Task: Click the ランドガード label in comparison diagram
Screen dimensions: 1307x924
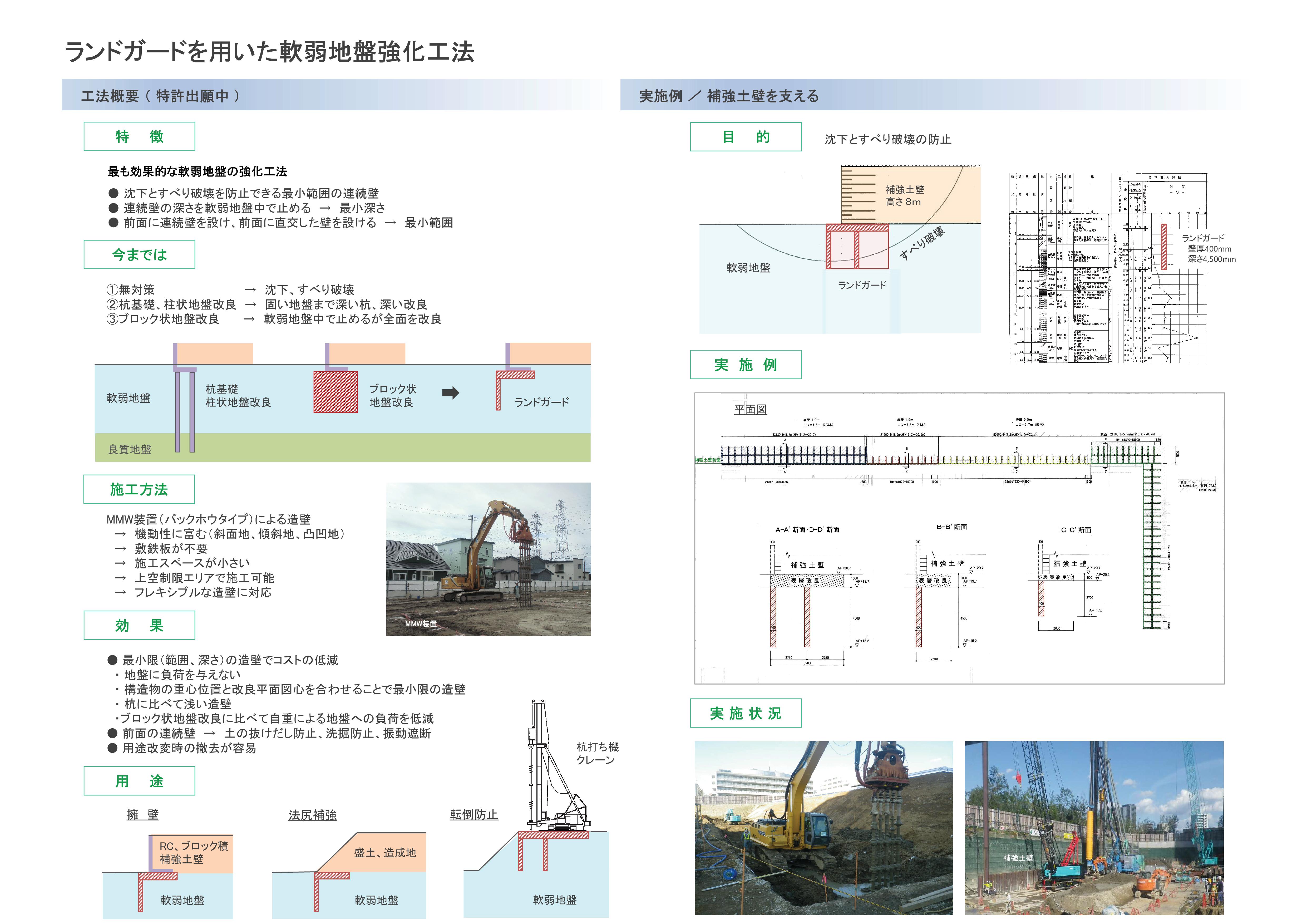Action: click(541, 402)
